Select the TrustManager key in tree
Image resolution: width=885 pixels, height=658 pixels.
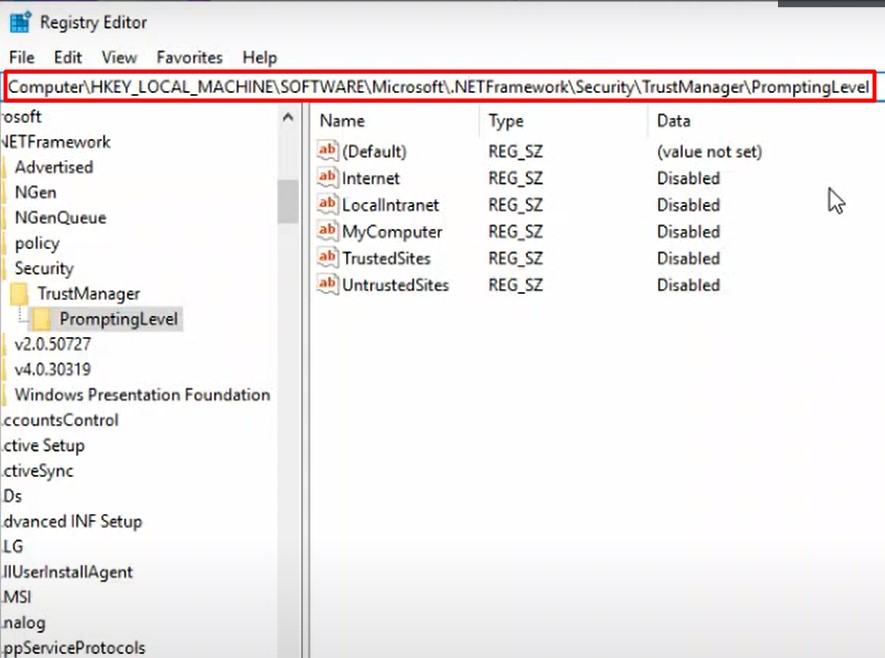tap(89, 294)
